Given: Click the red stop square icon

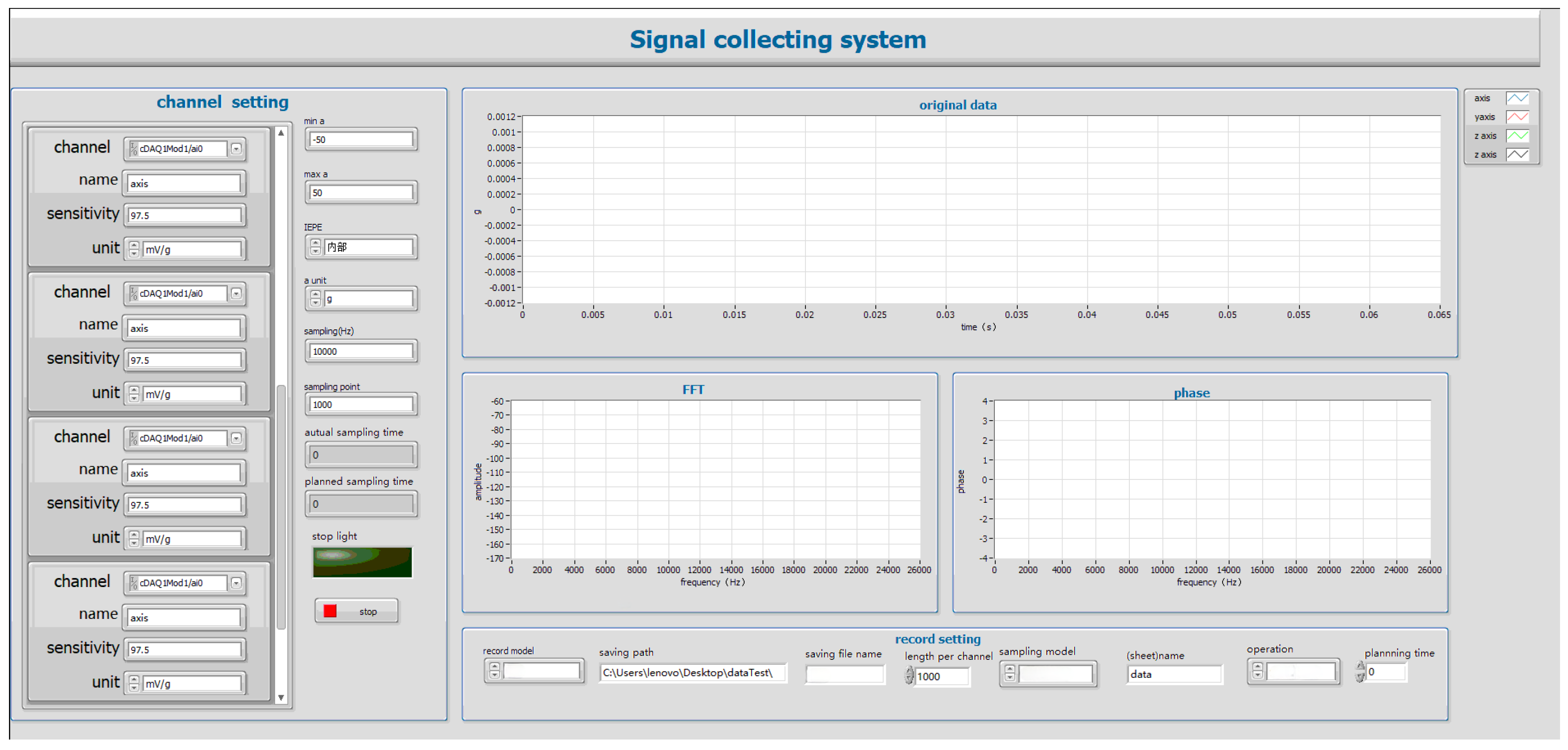Looking at the screenshot, I should [330, 610].
